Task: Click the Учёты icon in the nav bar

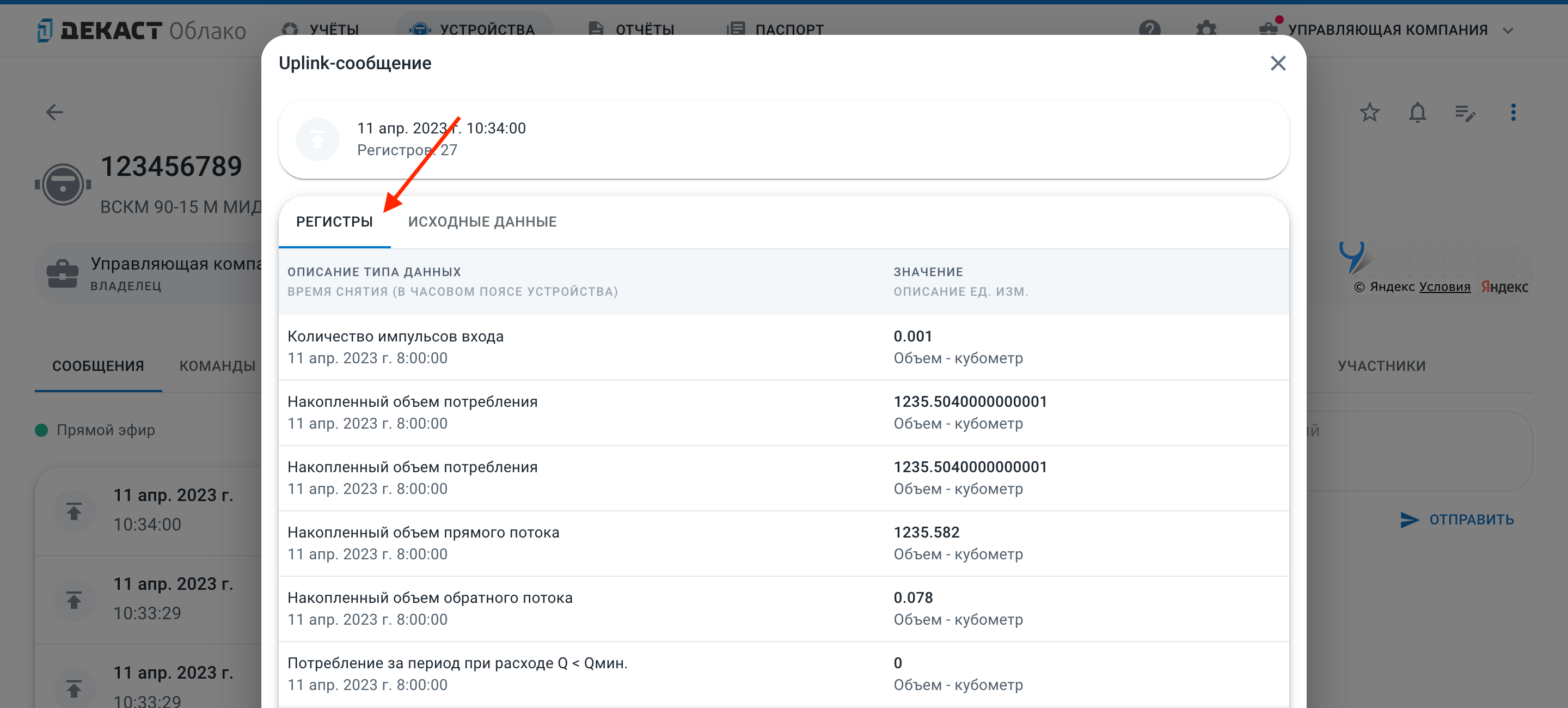Action: point(290,29)
